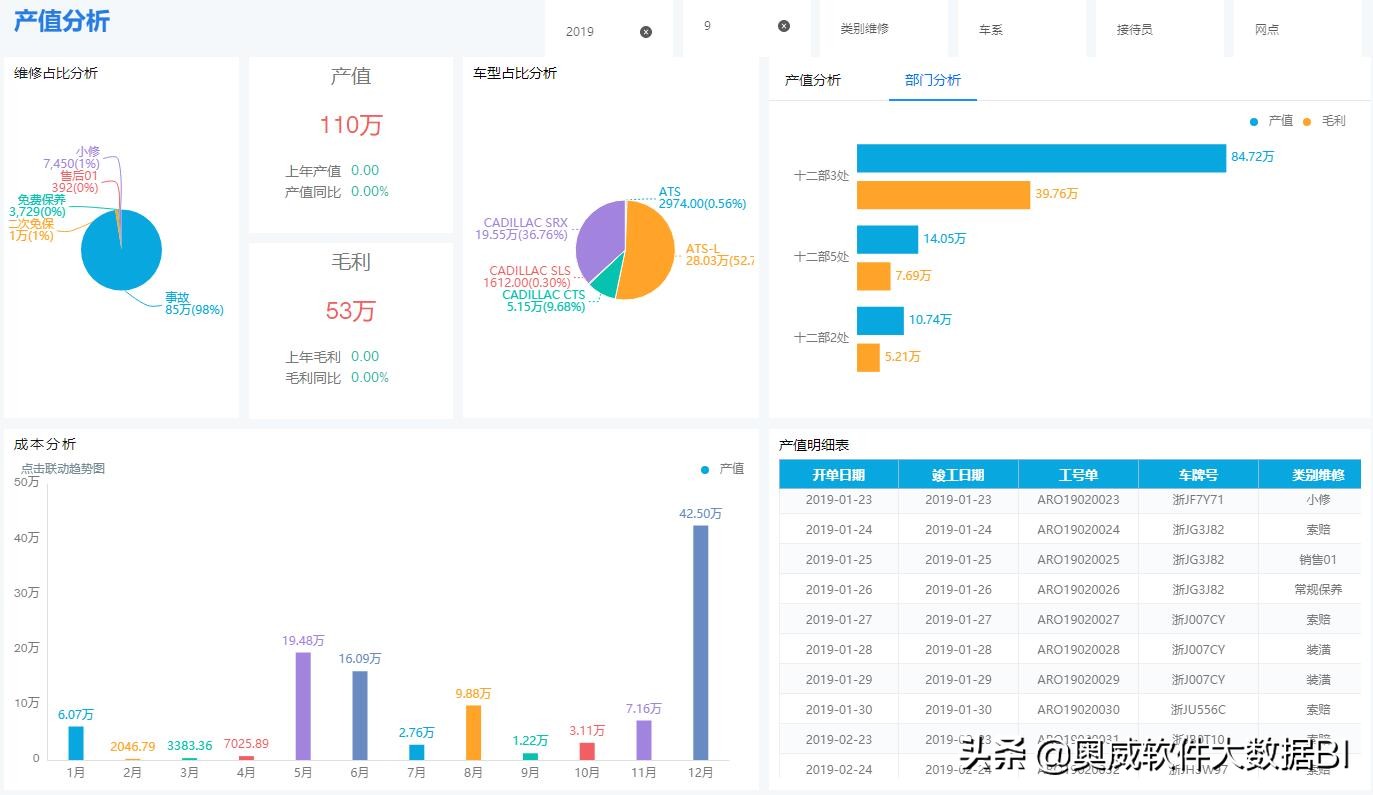The width and height of the screenshot is (1373, 795).
Task: Click the 9月 bar showing 1.22万
Action: click(530, 756)
